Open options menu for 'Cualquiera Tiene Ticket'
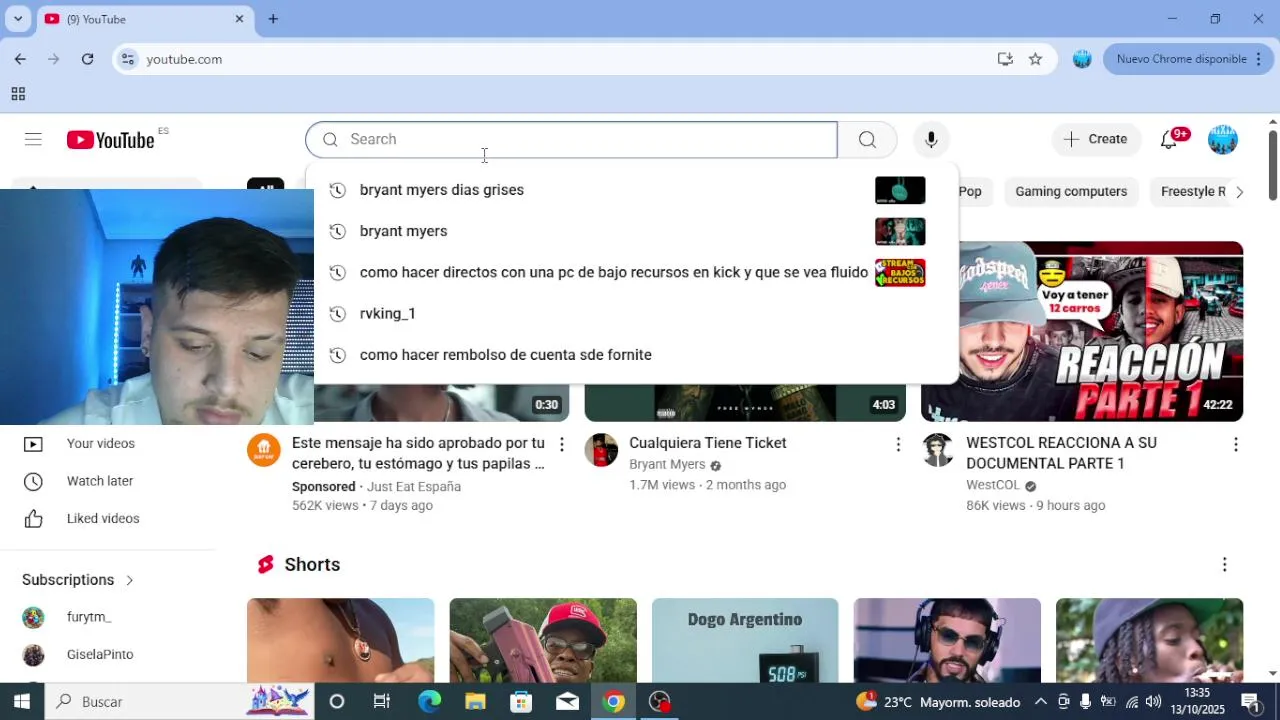Image resolution: width=1280 pixels, height=720 pixels. coord(898,444)
